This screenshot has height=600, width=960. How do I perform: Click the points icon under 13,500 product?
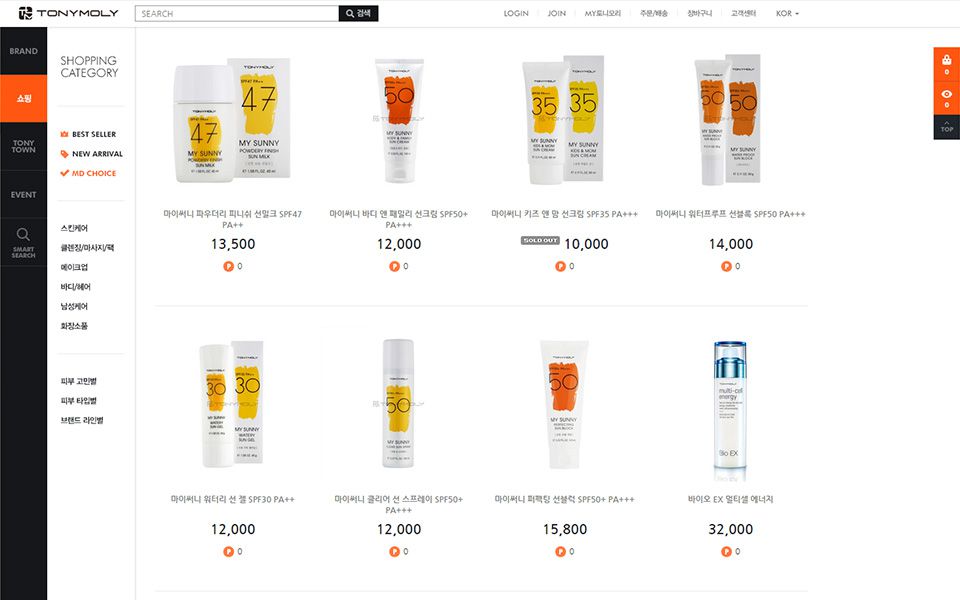tap(228, 266)
